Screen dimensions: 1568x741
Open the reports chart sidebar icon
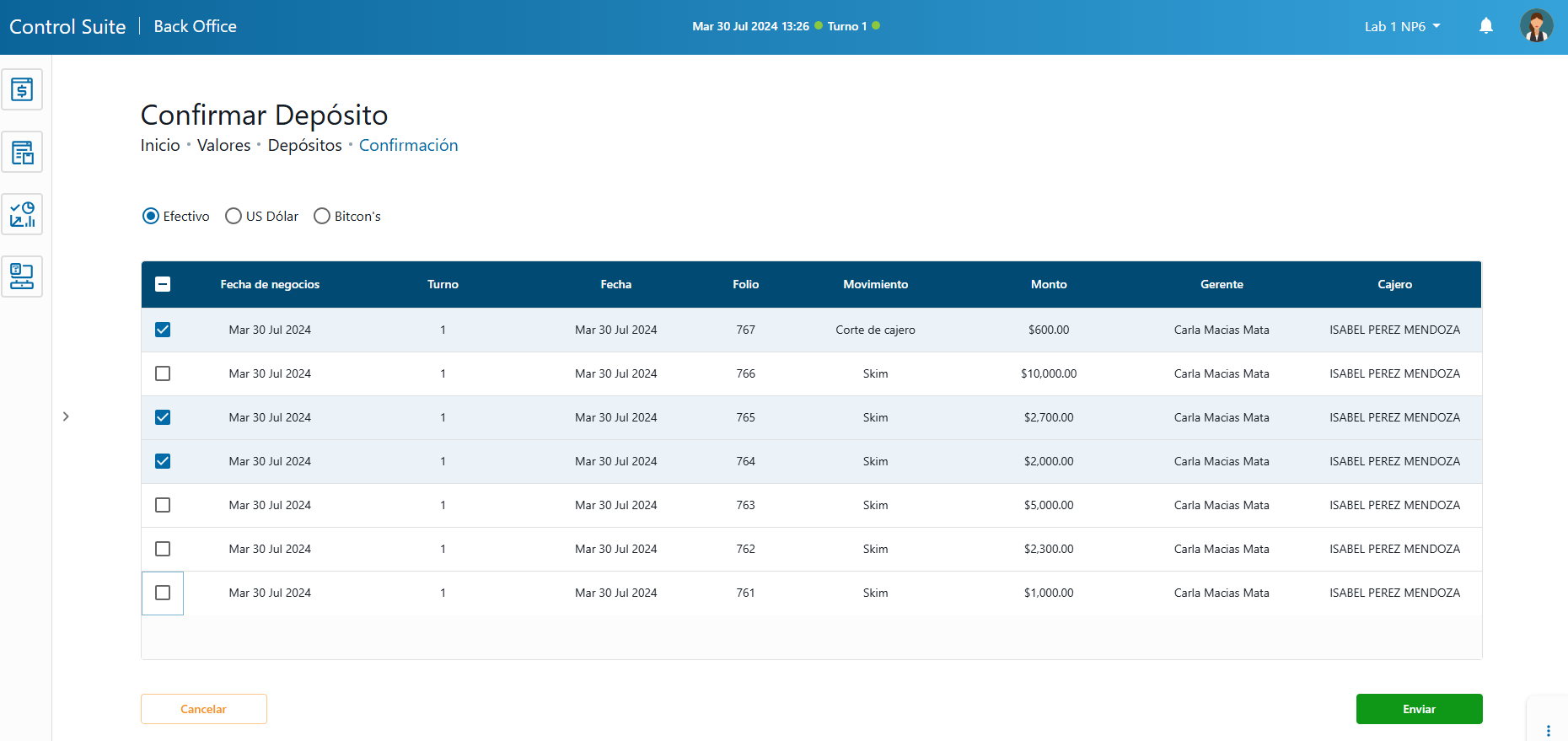(x=22, y=214)
